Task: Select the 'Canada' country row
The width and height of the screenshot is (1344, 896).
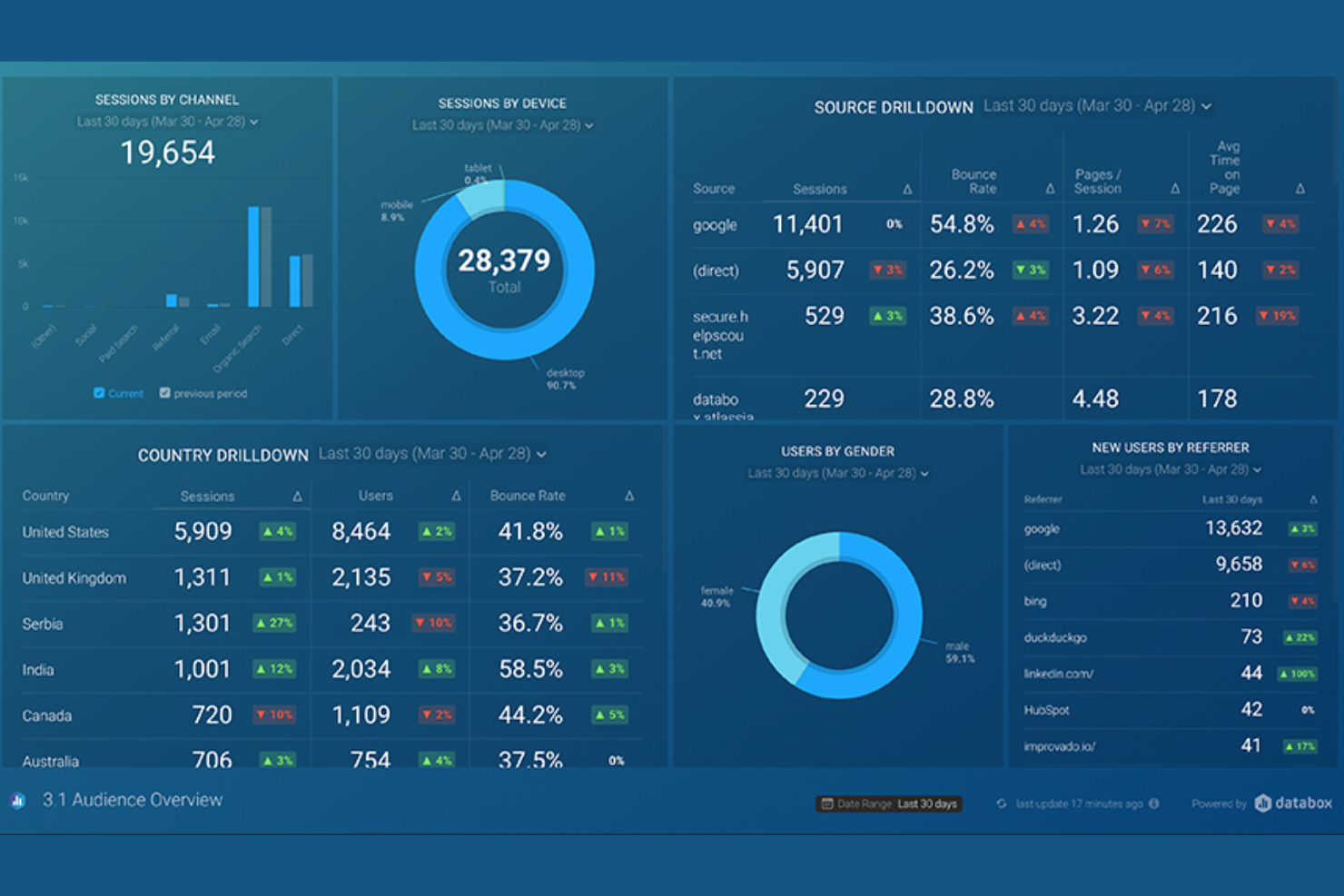Action: [x=331, y=715]
